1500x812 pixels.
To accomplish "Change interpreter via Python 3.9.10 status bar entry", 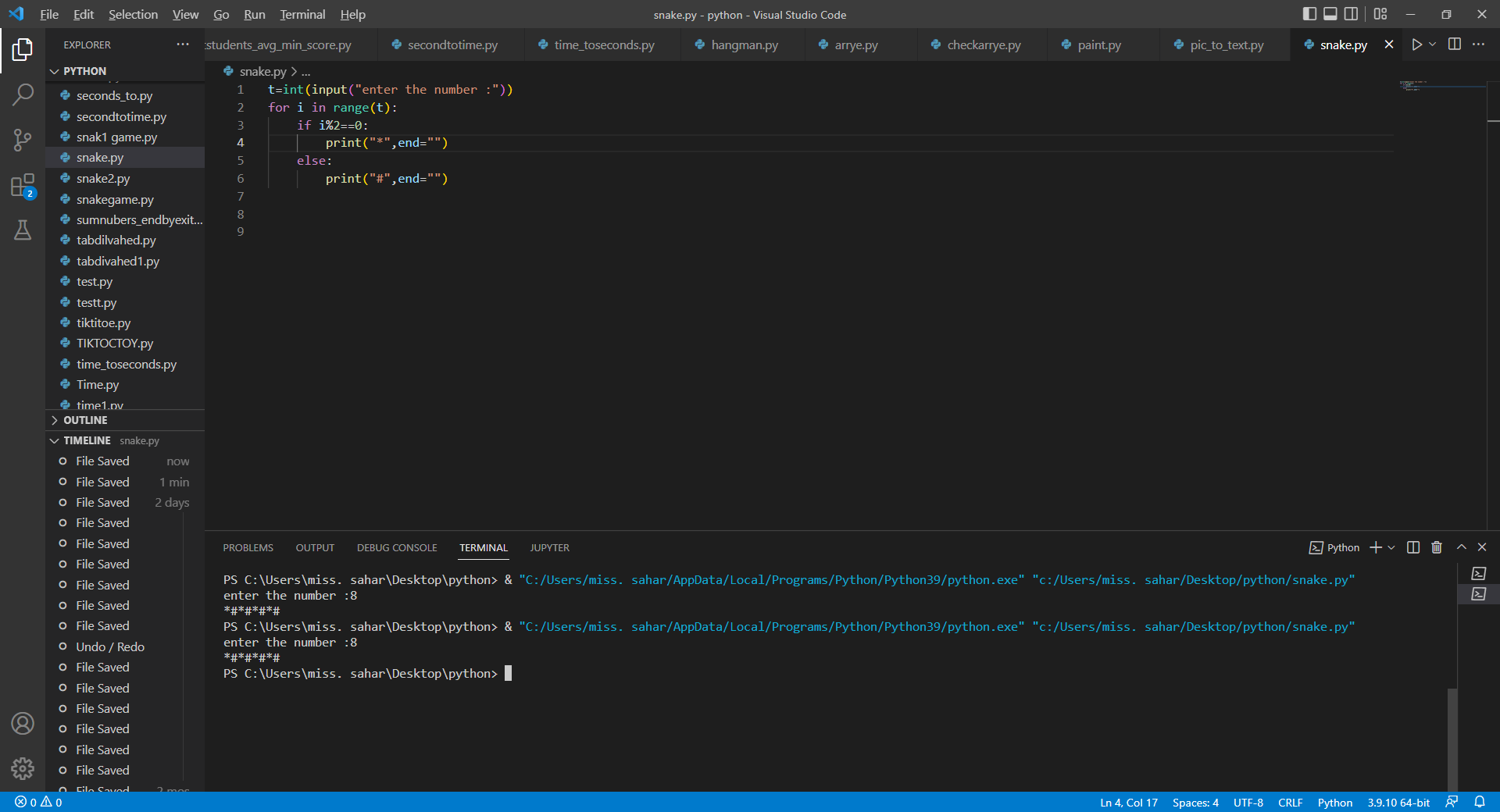I will [1398, 803].
